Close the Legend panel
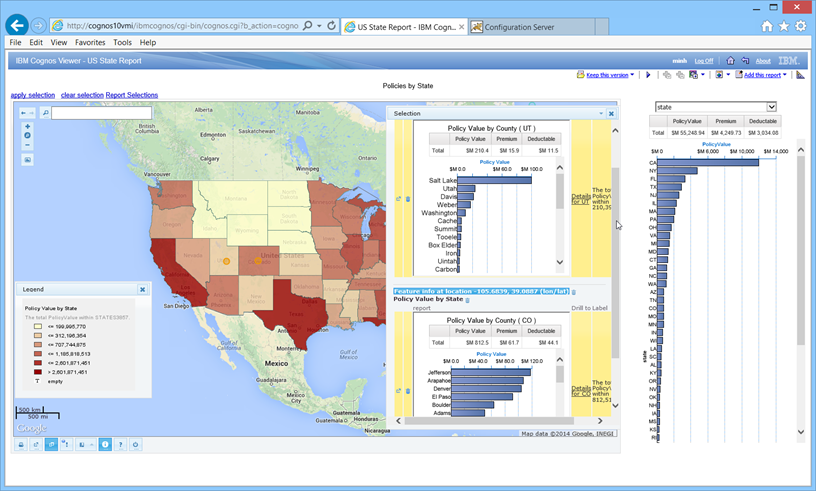The image size is (816, 491). (143, 289)
